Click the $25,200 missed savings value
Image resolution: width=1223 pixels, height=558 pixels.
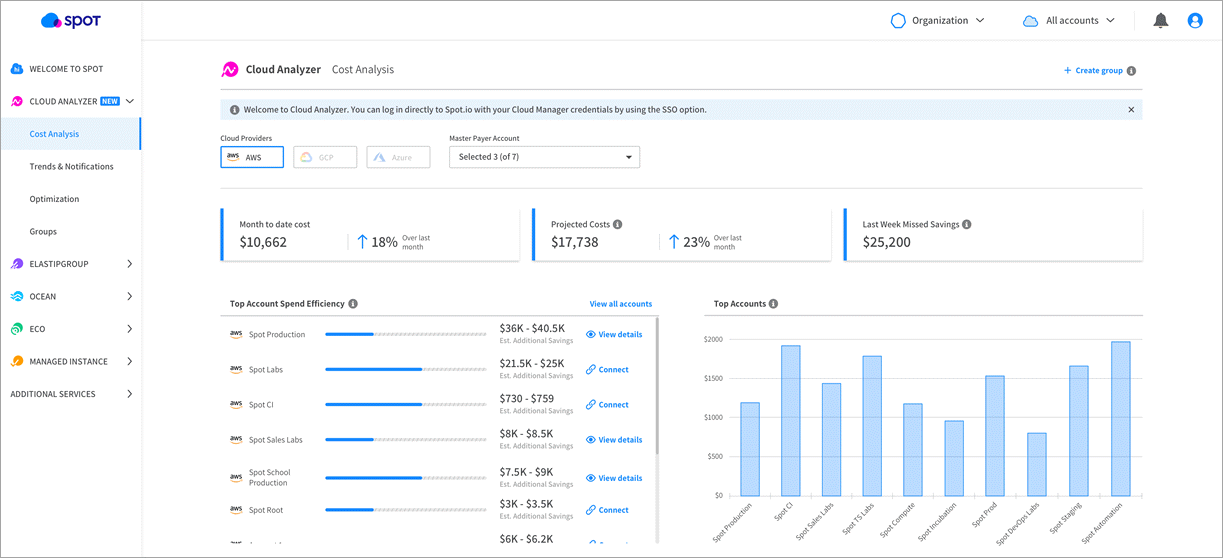pyautogui.click(x=887, y=242)
